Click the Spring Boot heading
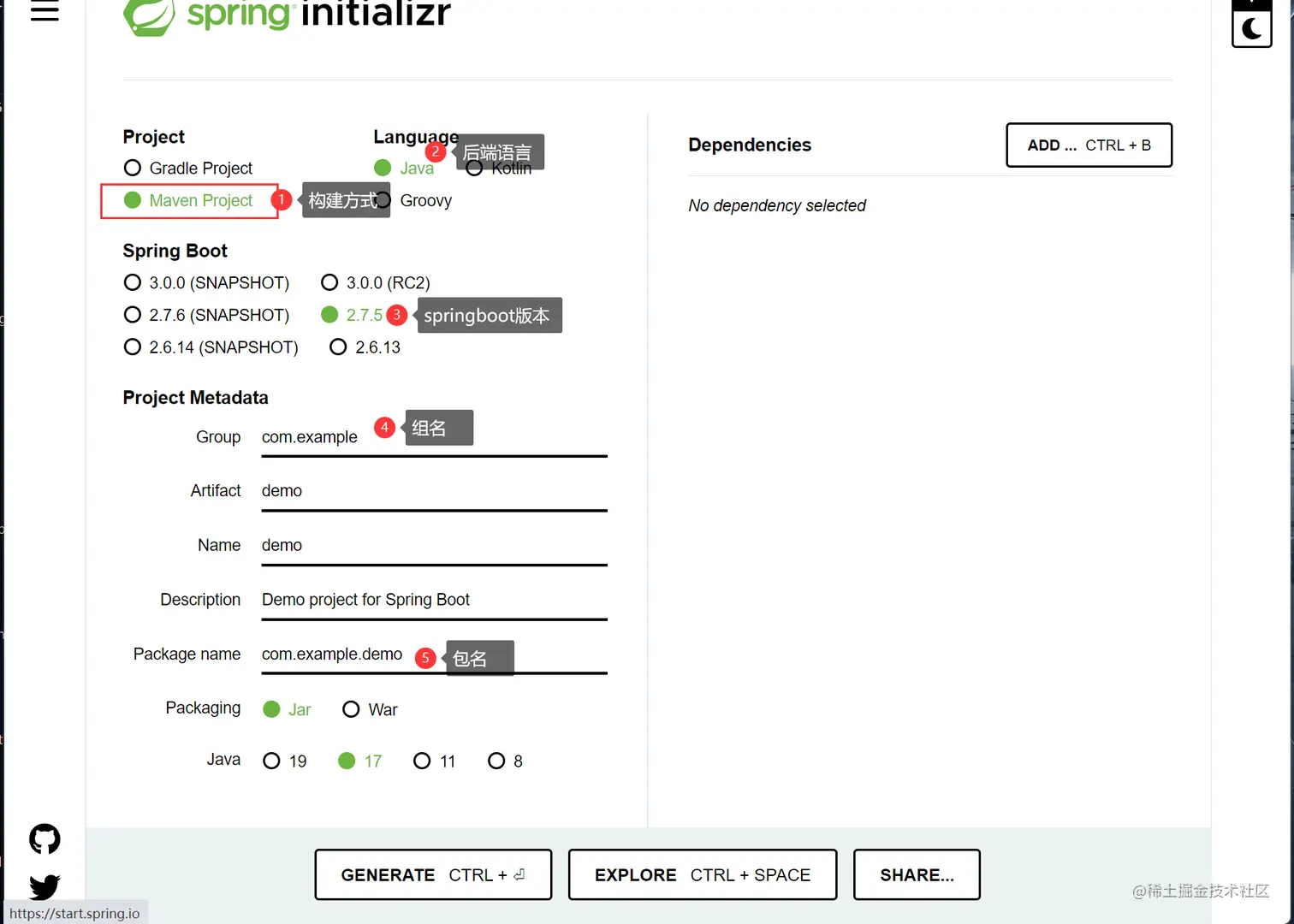The width and height of the screenshot is (1294, 924). click(x=175, y=251)
